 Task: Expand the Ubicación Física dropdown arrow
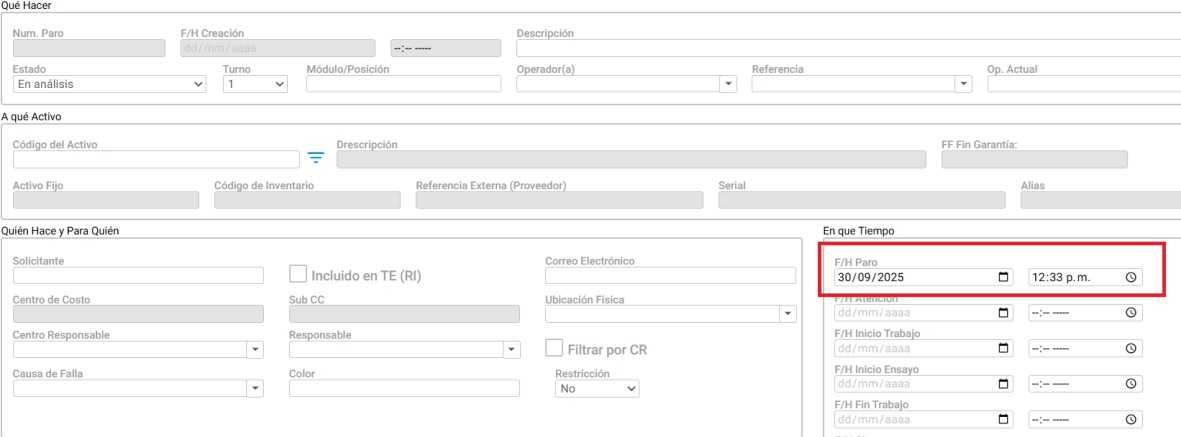(788, 314)
